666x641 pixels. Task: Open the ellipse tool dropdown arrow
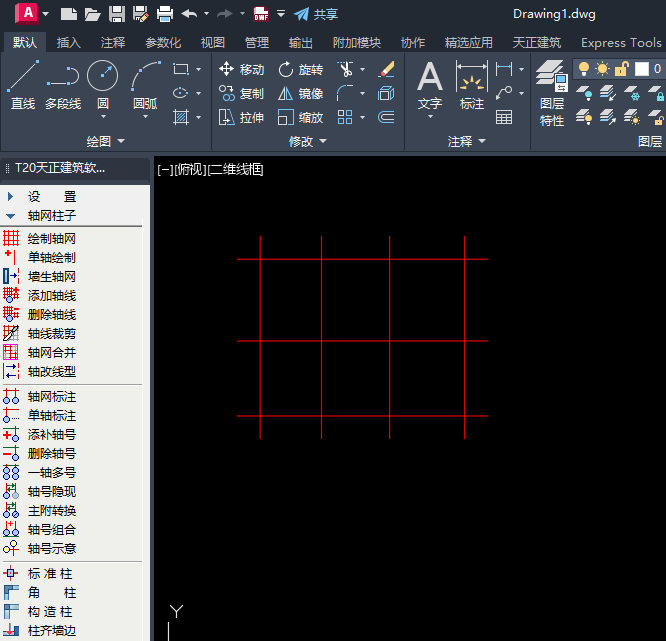tap(198, 93)
